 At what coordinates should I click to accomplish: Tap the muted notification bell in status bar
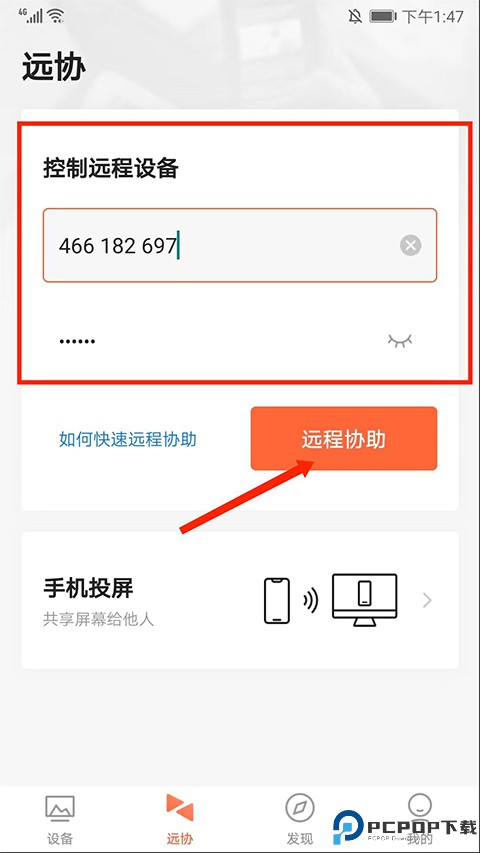[355, 17]
